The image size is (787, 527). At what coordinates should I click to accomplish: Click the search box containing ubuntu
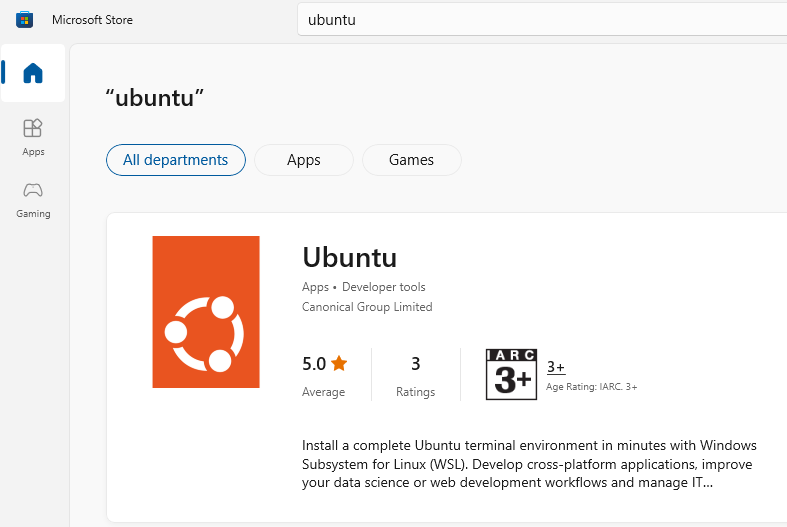click(542, 20)
